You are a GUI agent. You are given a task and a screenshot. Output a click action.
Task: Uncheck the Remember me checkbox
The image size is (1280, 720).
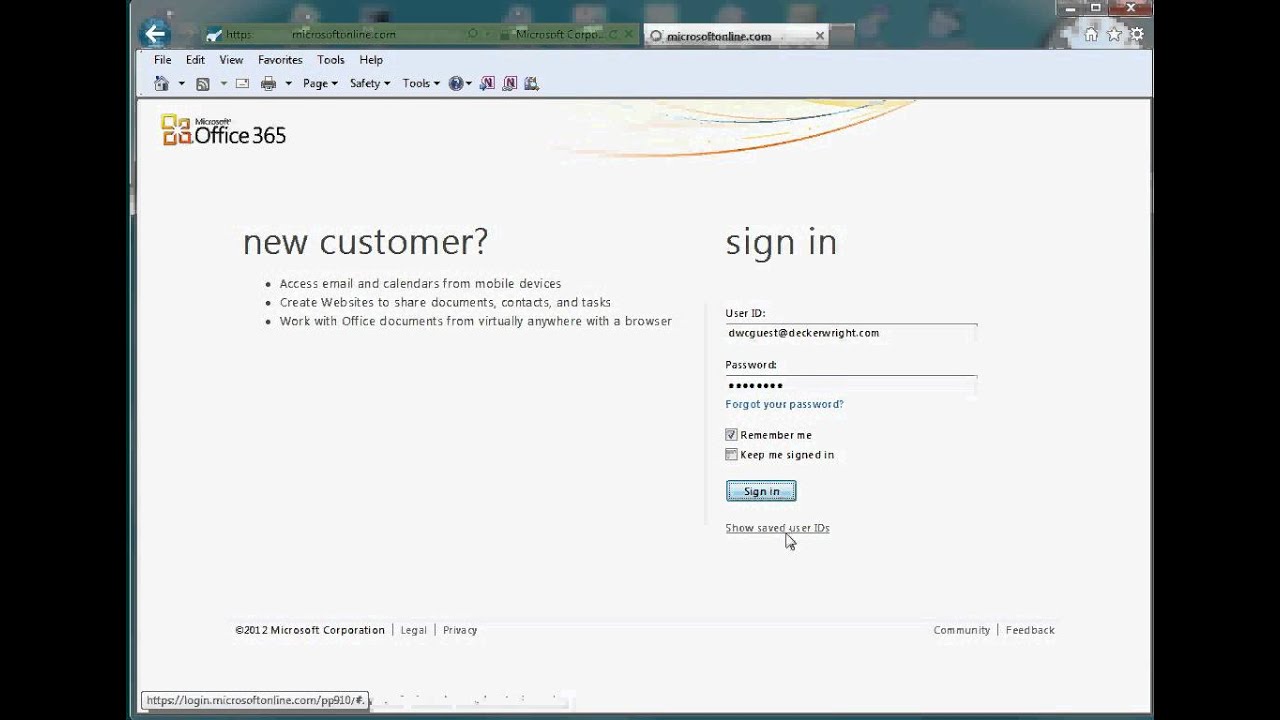[x=731, y=435]
